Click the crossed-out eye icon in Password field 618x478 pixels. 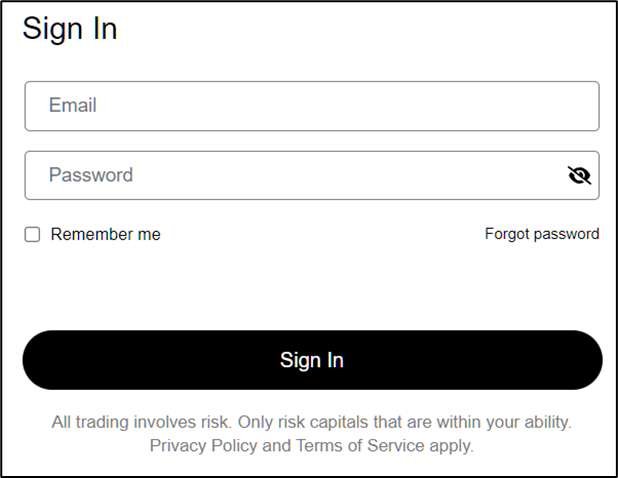(579, 176)
